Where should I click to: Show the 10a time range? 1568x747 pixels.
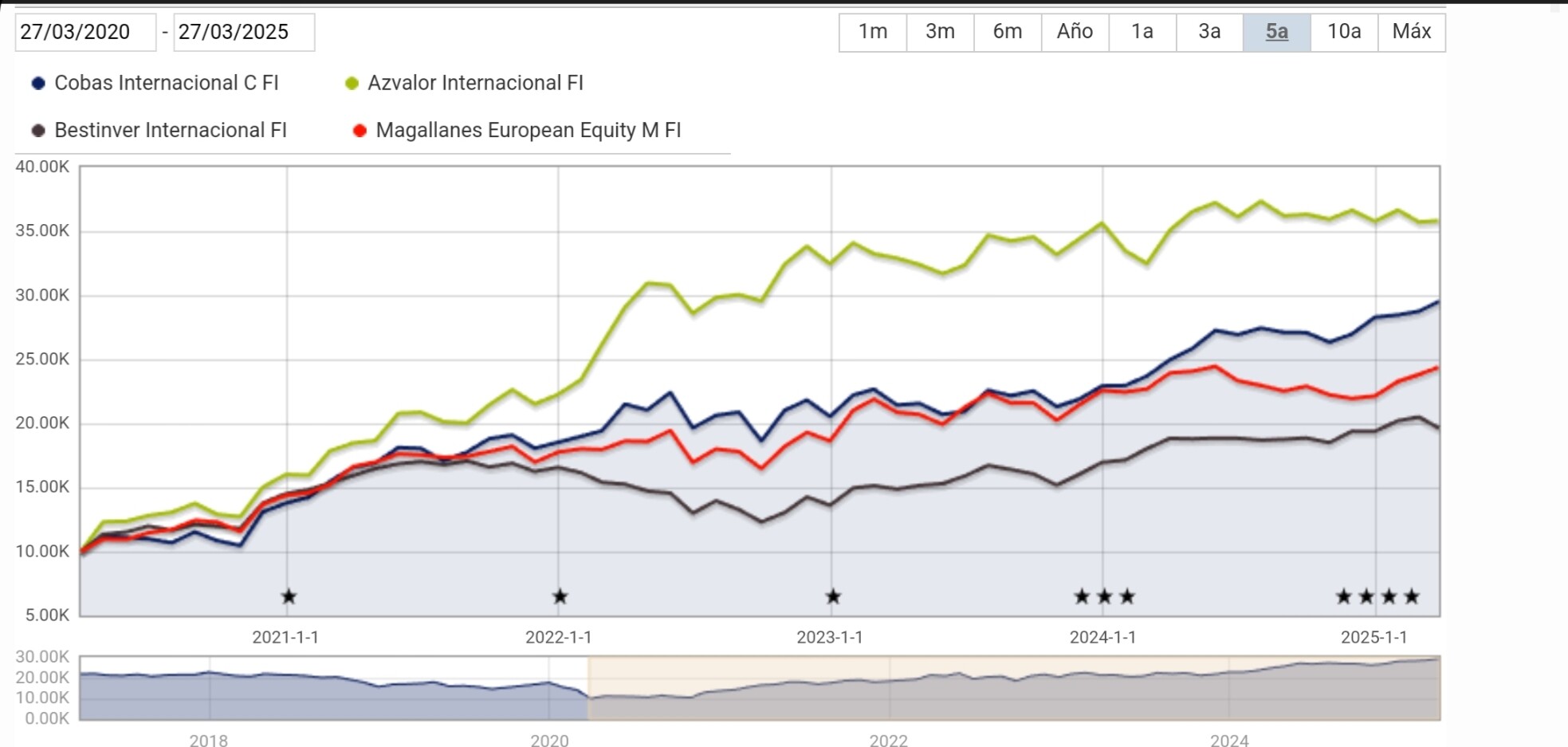(1344, 32)
